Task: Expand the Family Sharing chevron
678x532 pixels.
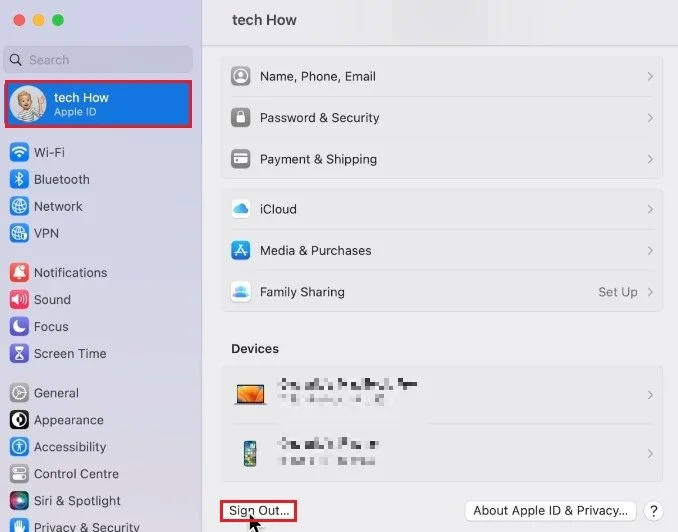Action: point(650,292)
